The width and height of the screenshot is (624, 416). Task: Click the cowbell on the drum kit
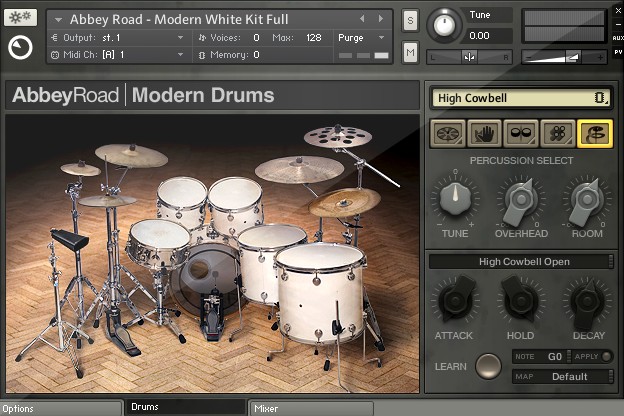pos(70,240)
